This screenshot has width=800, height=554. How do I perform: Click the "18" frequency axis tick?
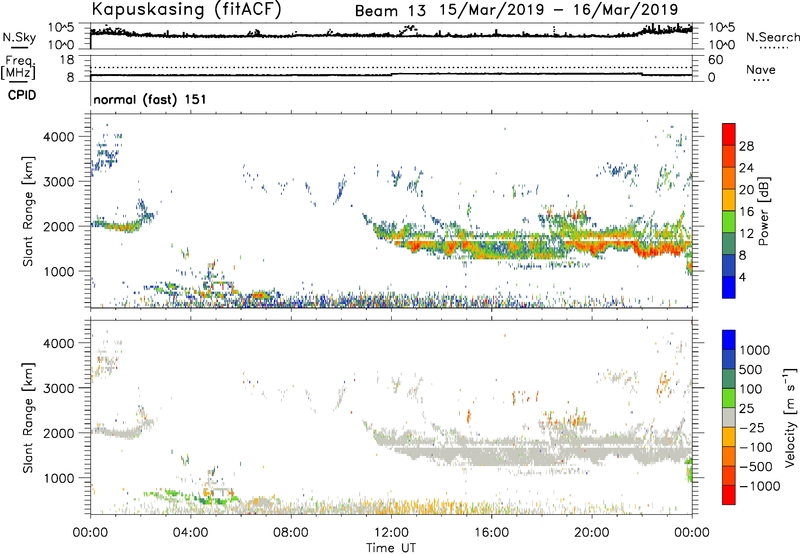pyautogui.click(x=67, y=60)
